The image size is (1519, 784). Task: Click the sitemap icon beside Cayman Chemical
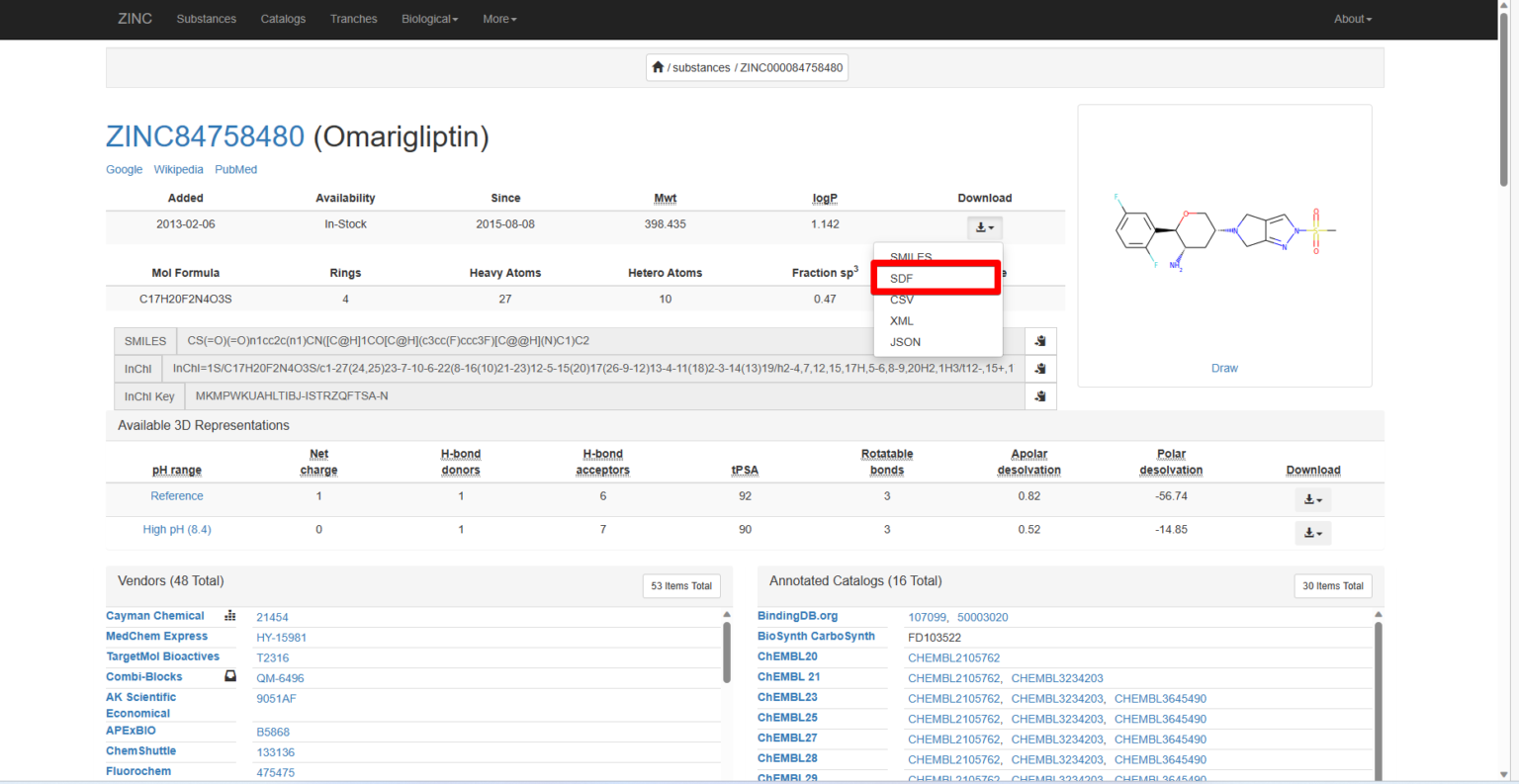(x=229, y=616)
